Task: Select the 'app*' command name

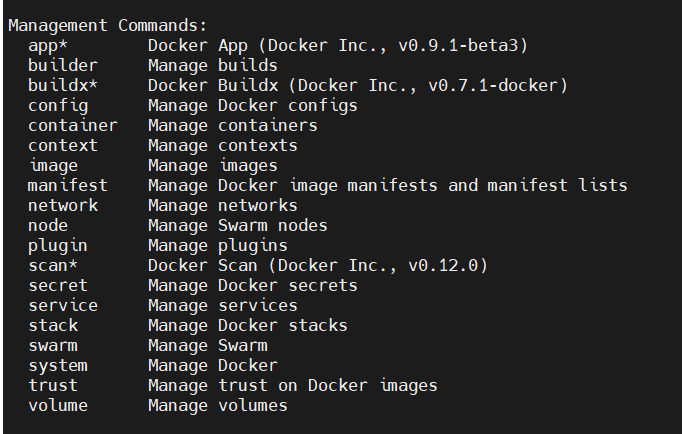Action: click(48, 46)
